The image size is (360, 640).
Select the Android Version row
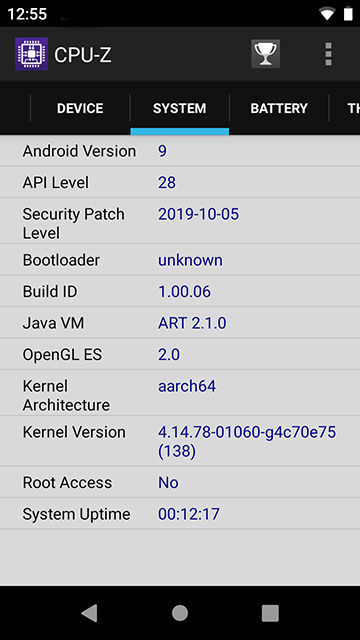180,151
